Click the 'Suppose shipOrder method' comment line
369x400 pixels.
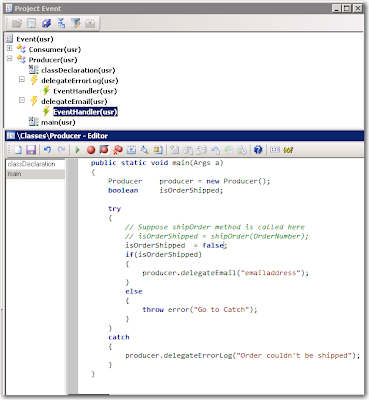[x=215, y=227]
